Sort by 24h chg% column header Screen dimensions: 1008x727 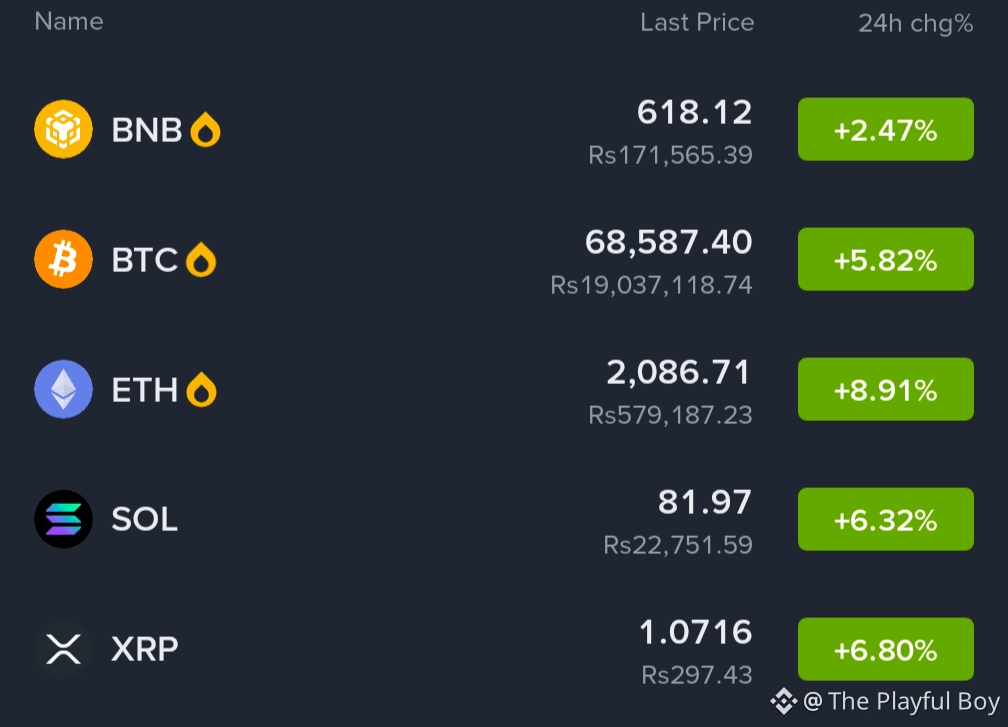(915, 23)
